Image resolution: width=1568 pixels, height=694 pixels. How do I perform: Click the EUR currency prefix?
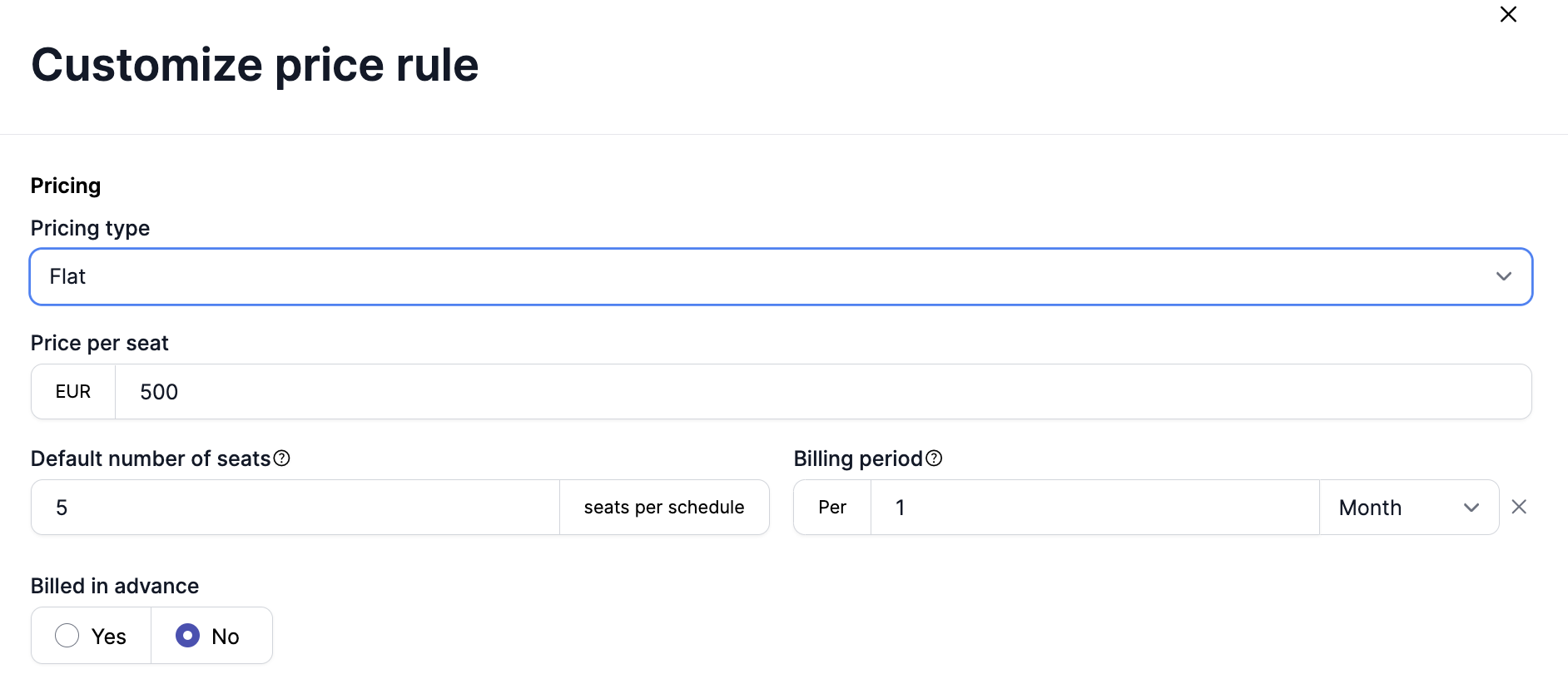73,392
